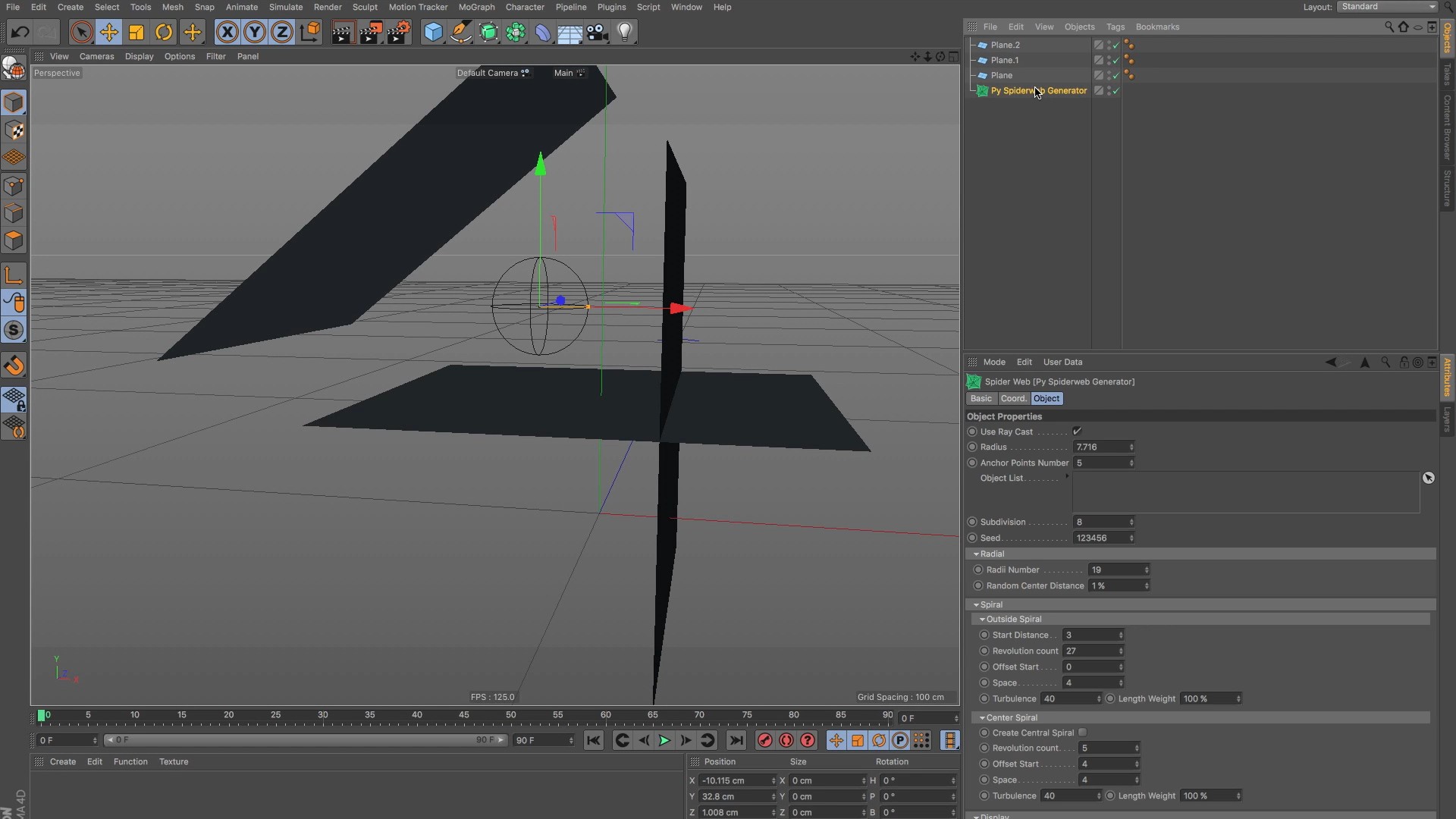The width and height of the screenshot is (1456, 819).
Task: Add a Light object via bulb icon
Action: tap(625, 33)
